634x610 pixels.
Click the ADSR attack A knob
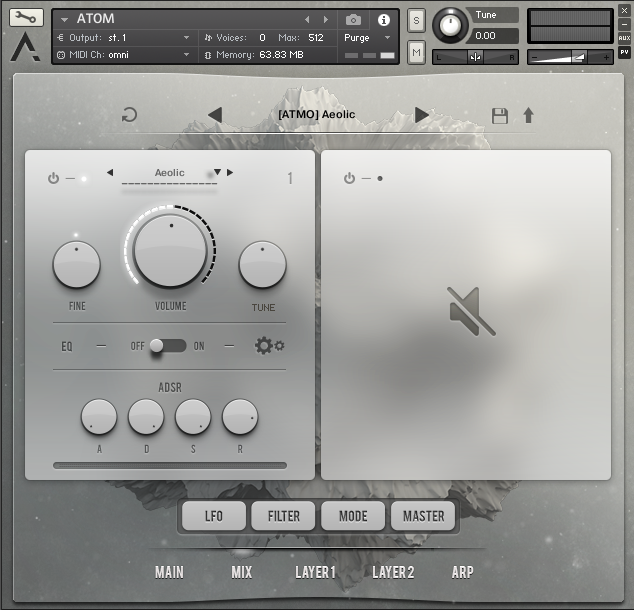coord(99,417)
